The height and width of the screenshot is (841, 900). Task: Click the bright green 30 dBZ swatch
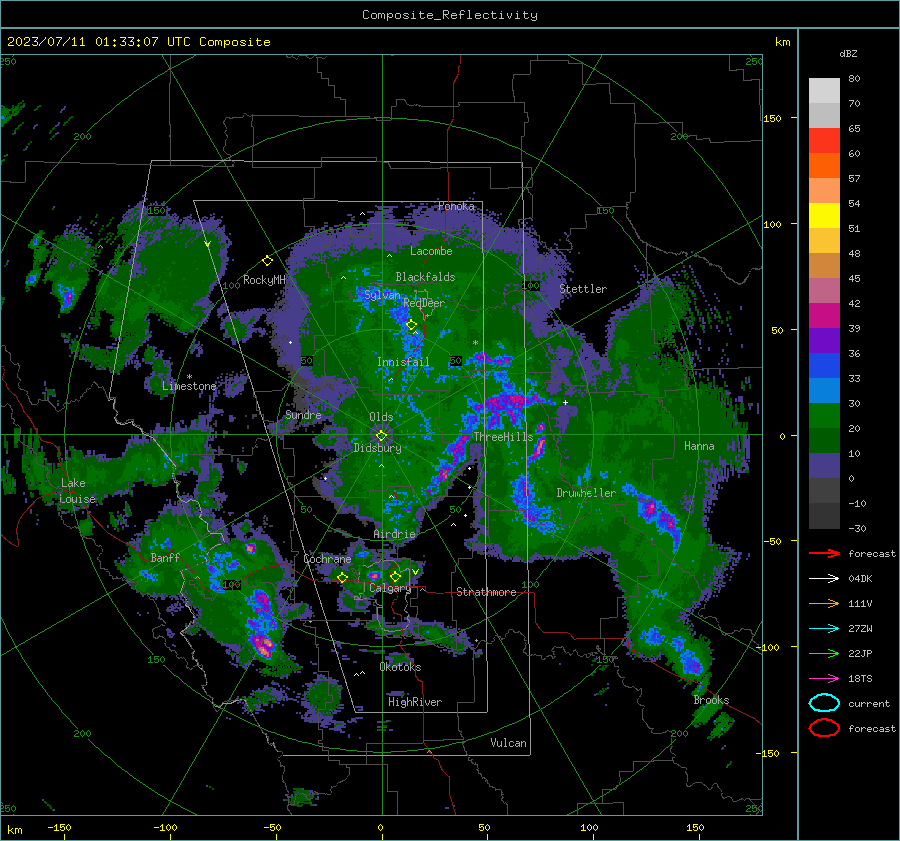coord(824,415)
